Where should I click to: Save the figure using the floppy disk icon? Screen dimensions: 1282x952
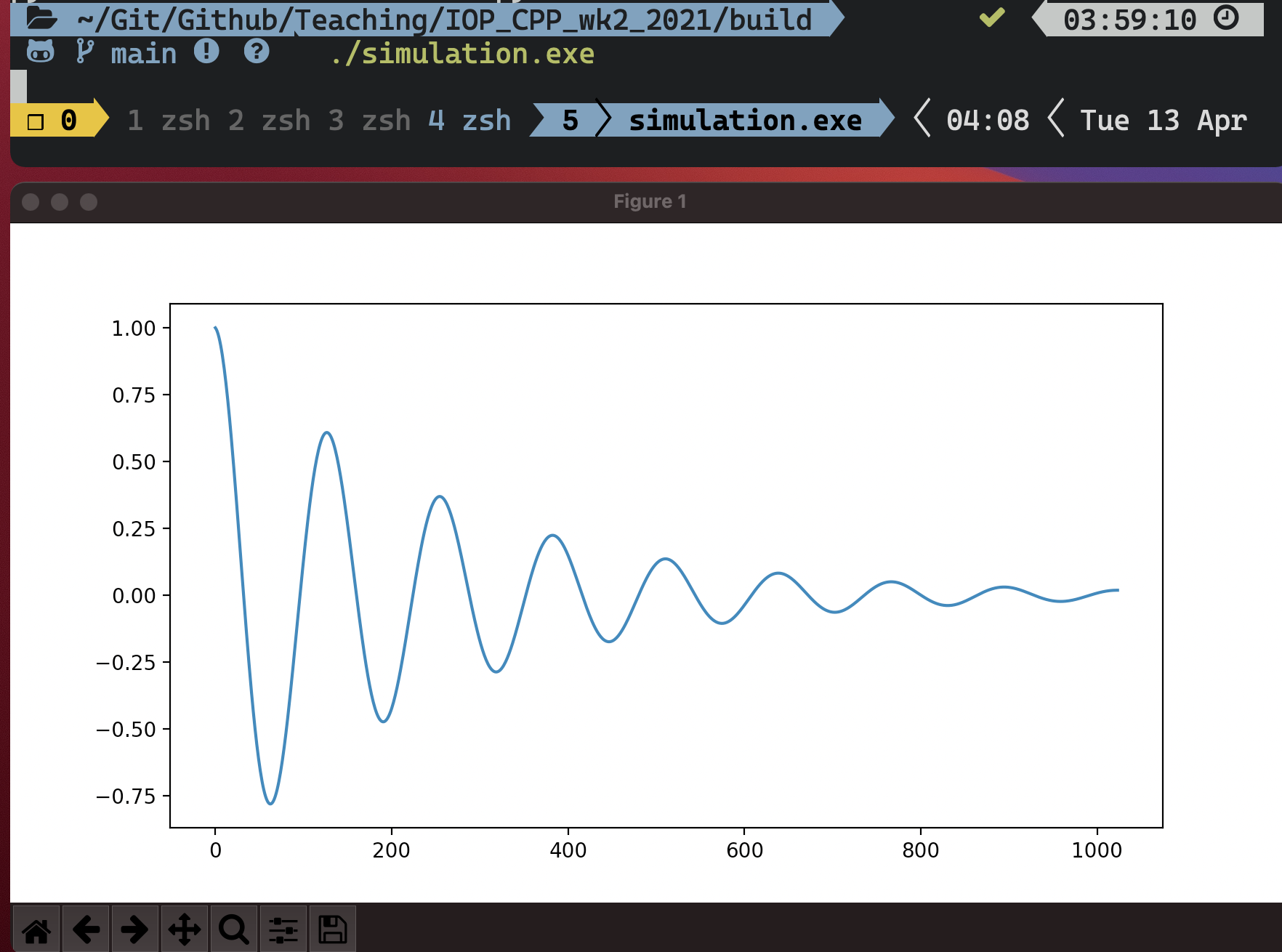point(332,928)
